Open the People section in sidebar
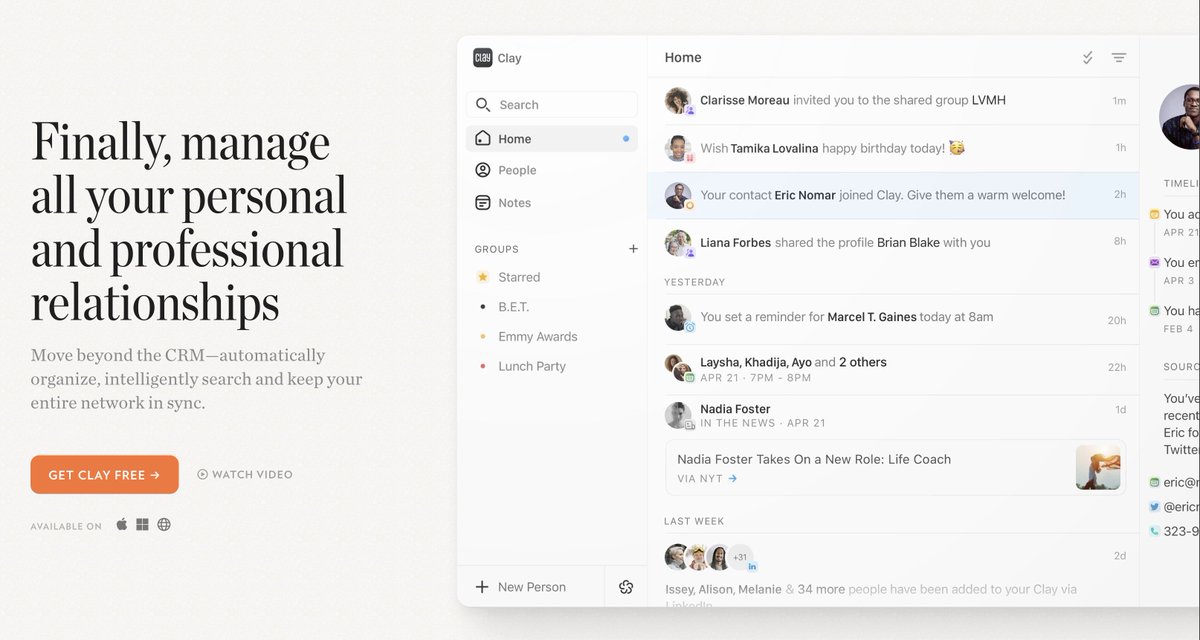Screen dimensions: 1200x640 (552, 170)
